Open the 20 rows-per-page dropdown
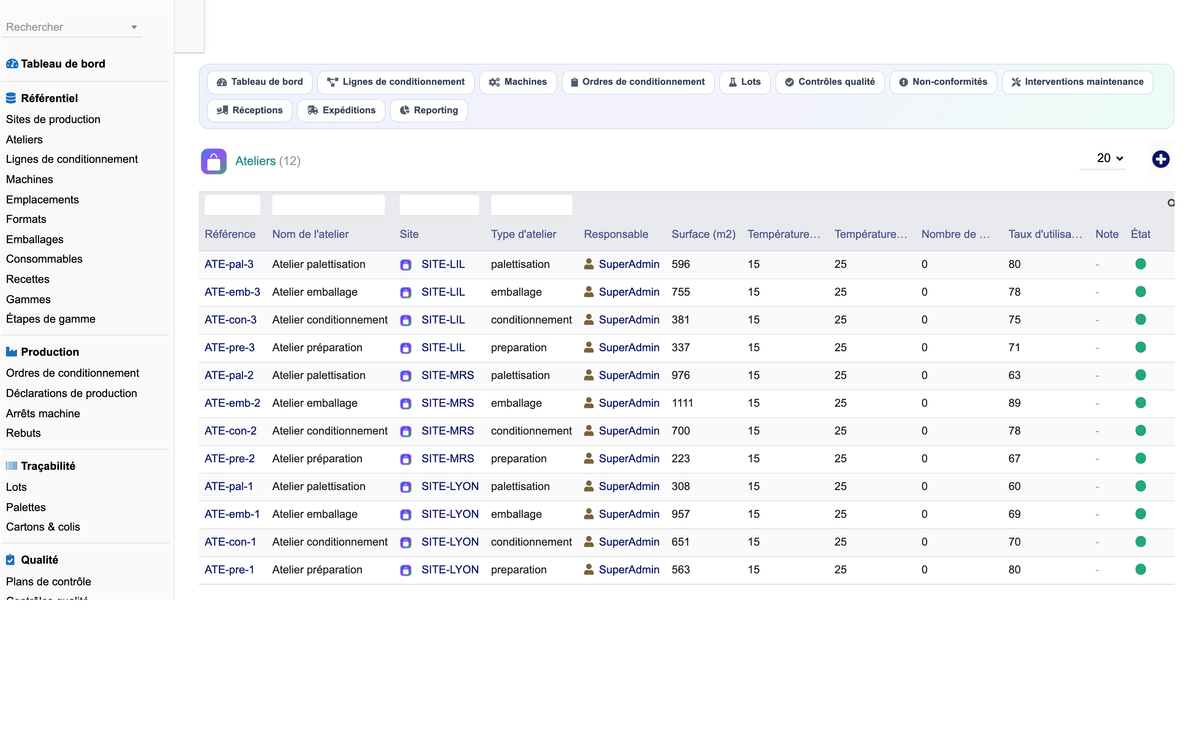Viewport: 1200px width, 743px height. pos(1104,158)
